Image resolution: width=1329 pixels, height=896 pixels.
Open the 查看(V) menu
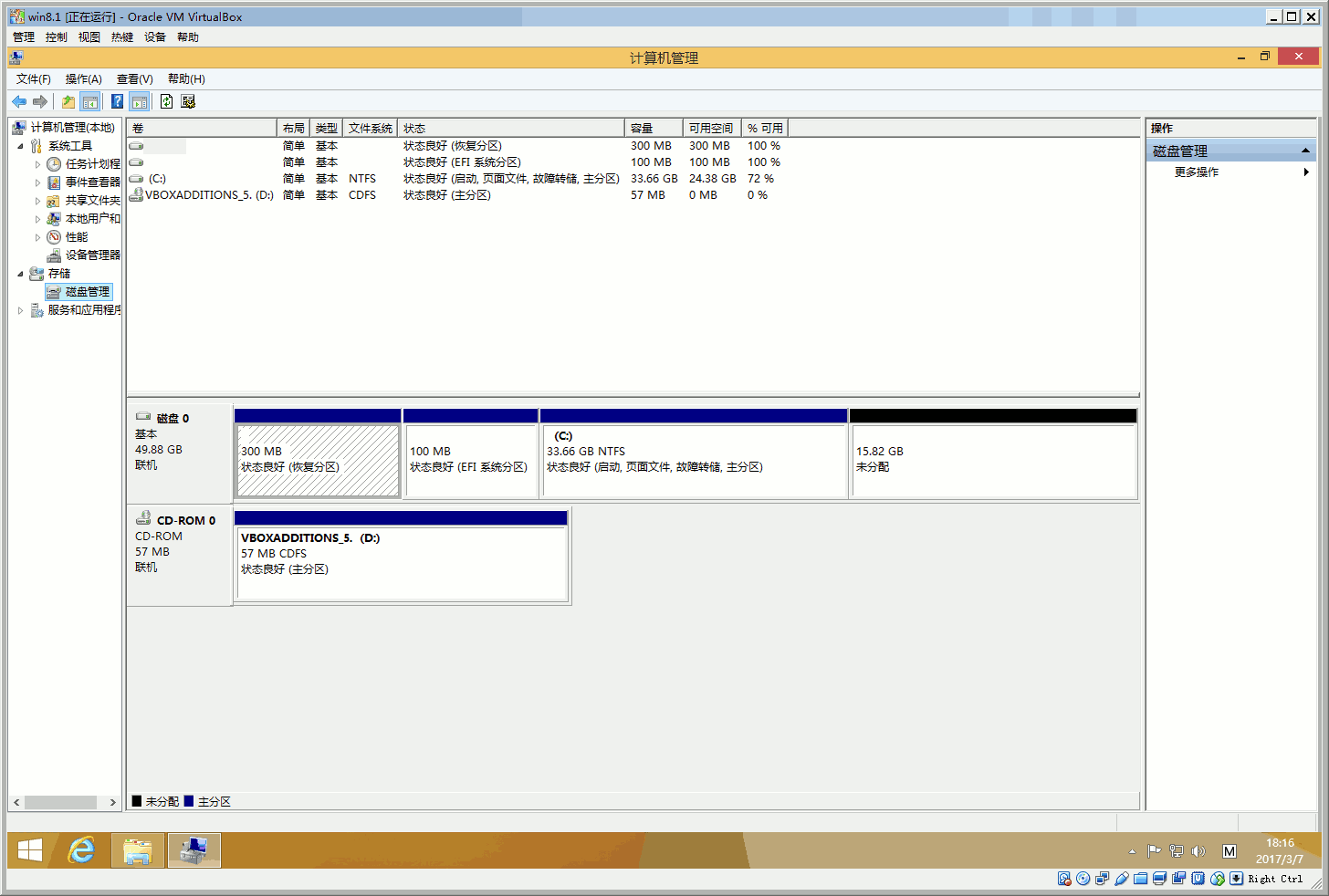[135, 79]
